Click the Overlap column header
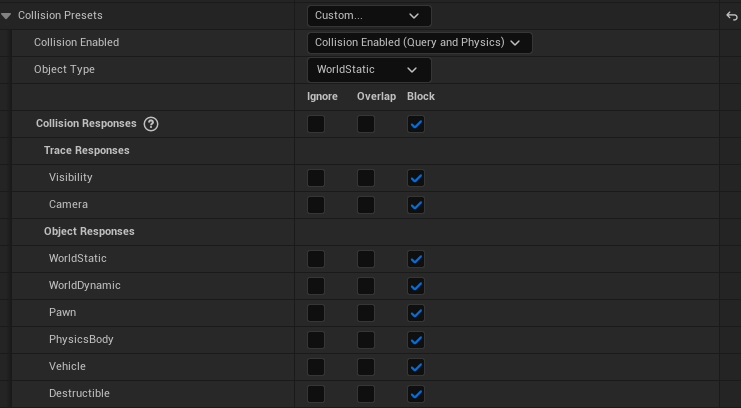Screen dimensions: 741x408 377,96
